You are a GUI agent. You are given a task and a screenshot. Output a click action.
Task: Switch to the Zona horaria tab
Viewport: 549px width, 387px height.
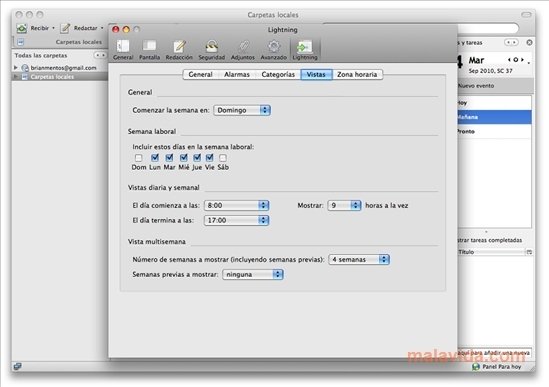pos(357,74)
